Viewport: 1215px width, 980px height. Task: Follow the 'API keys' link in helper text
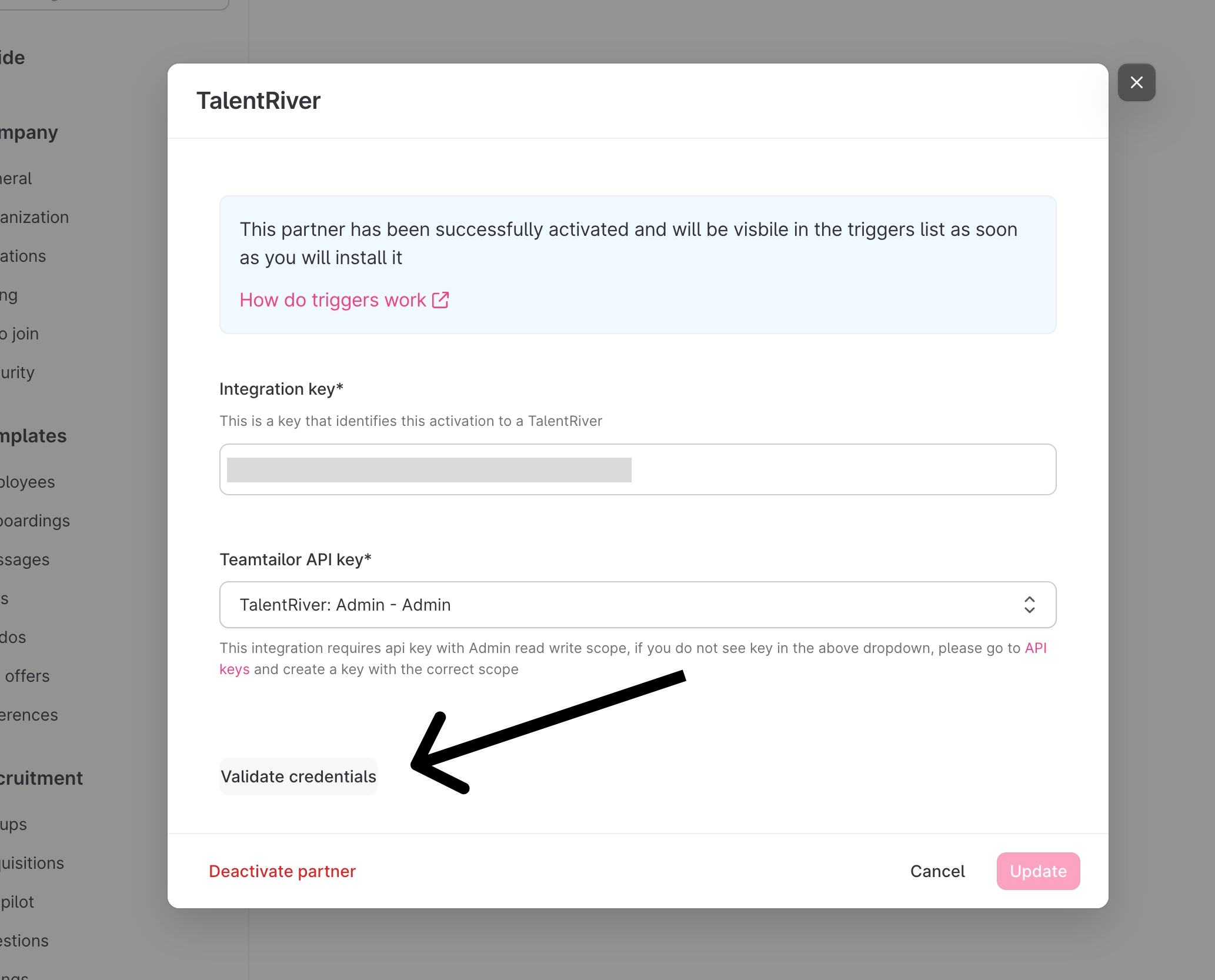(1035, 648)
